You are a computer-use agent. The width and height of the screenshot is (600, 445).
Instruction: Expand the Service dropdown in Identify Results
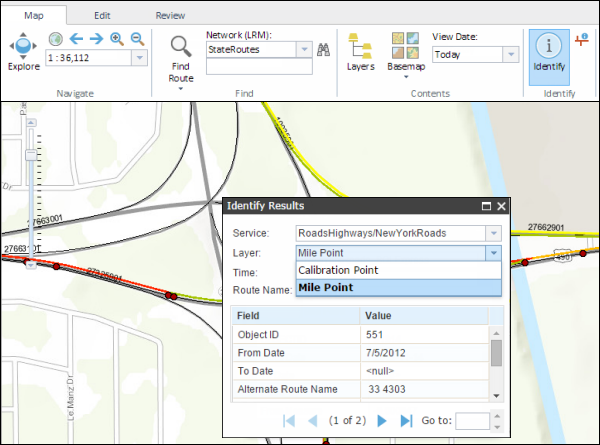click(x=492, y=233)
